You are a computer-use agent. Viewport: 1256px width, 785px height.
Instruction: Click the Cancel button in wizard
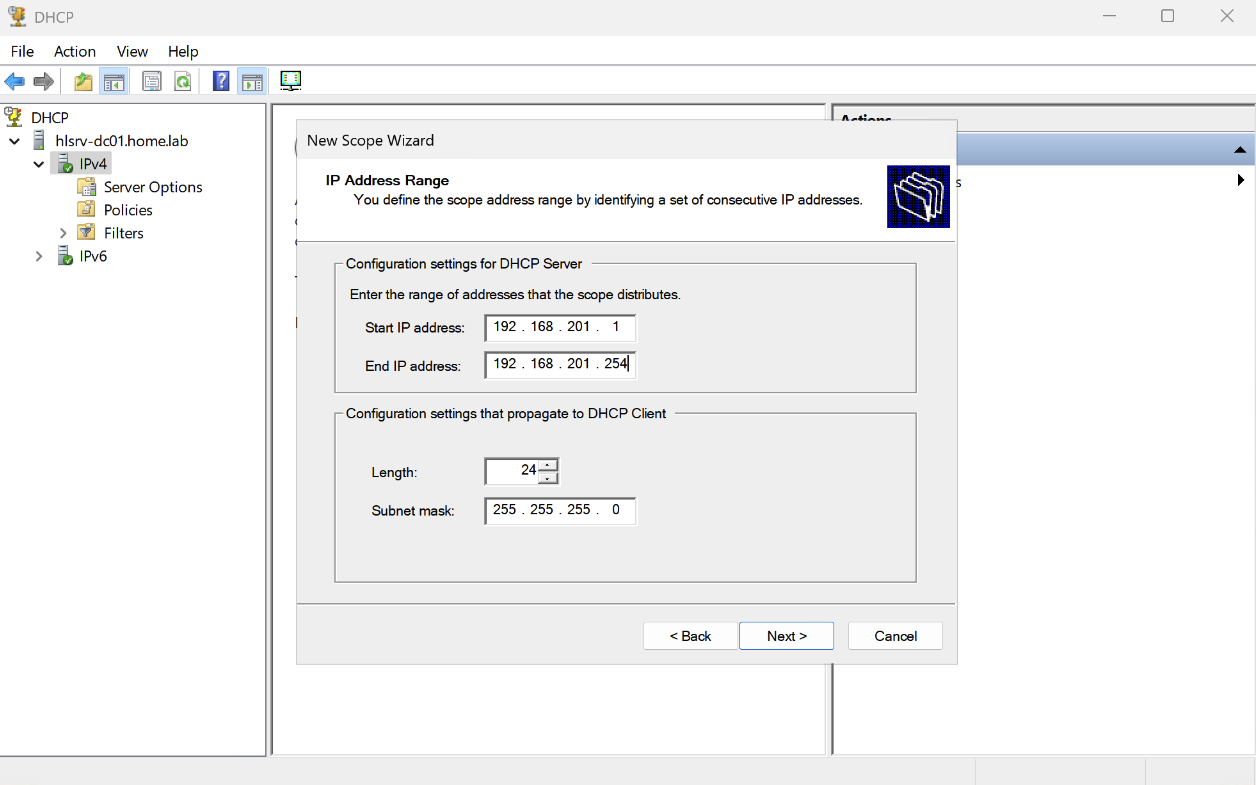[x=895, y=636]
